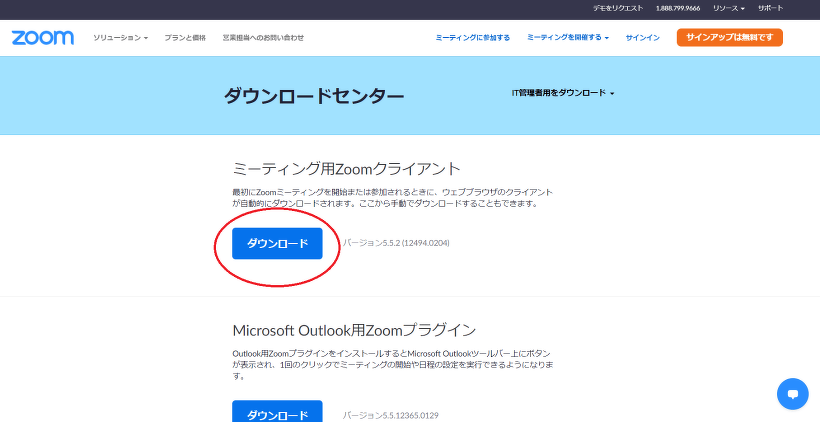The width and height of the screenshot is (820, 422).
Task: Open the サポート link
Action: click(771, 8)
